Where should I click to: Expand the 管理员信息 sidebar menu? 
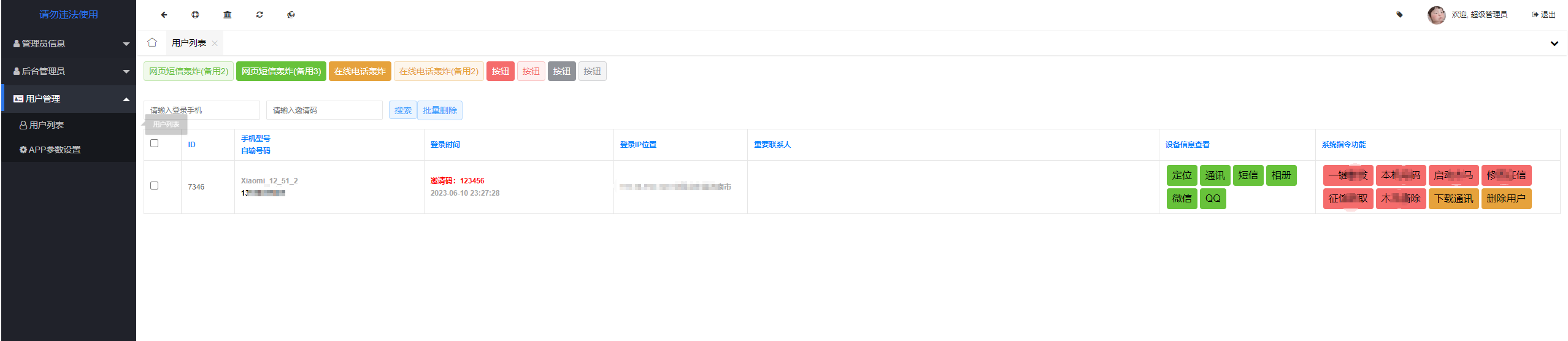tap(69, 44)
